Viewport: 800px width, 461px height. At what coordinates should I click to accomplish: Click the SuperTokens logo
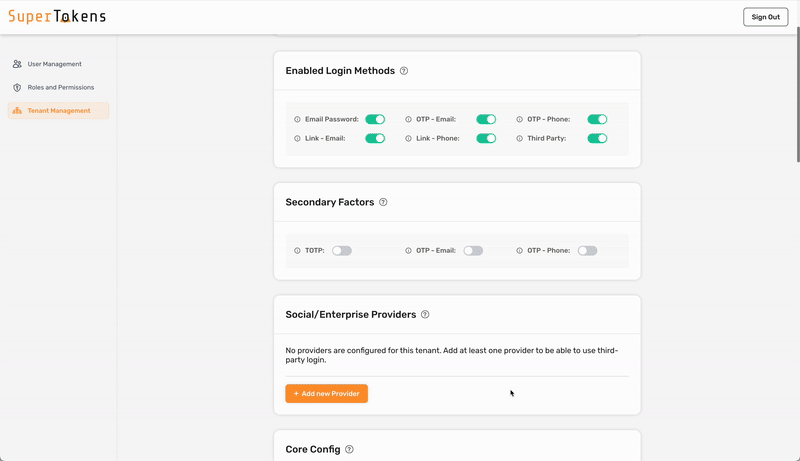point(57,17)
